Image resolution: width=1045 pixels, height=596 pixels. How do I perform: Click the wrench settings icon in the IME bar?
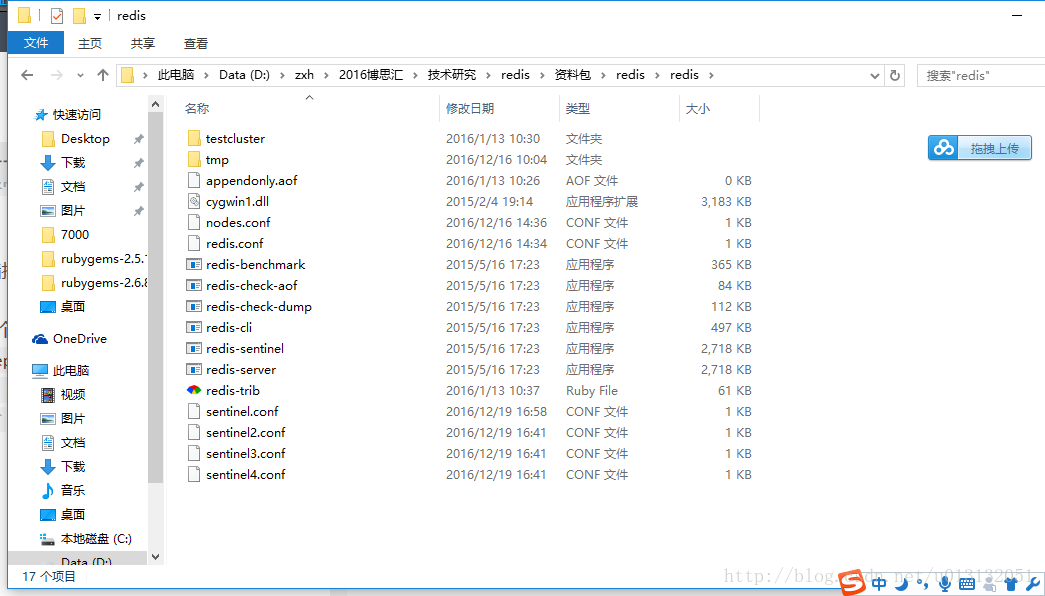(x=1034, y=585)
